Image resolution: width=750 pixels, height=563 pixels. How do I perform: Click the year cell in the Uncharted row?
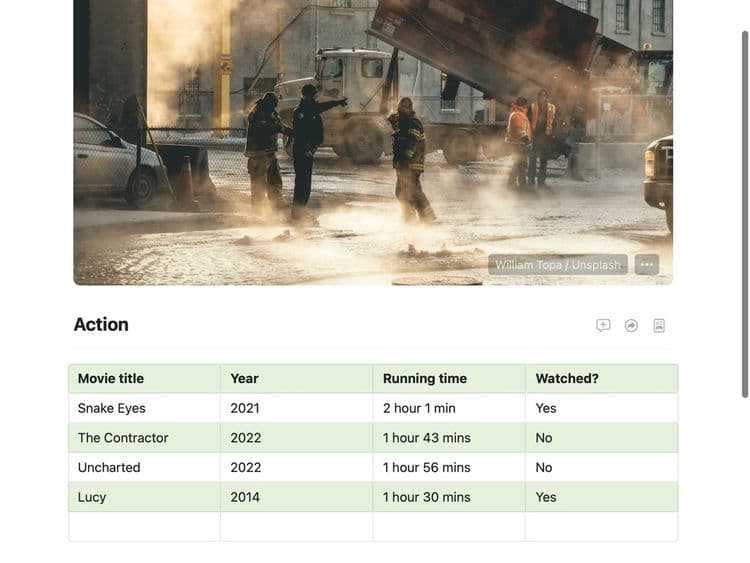[x=297, y=467]
